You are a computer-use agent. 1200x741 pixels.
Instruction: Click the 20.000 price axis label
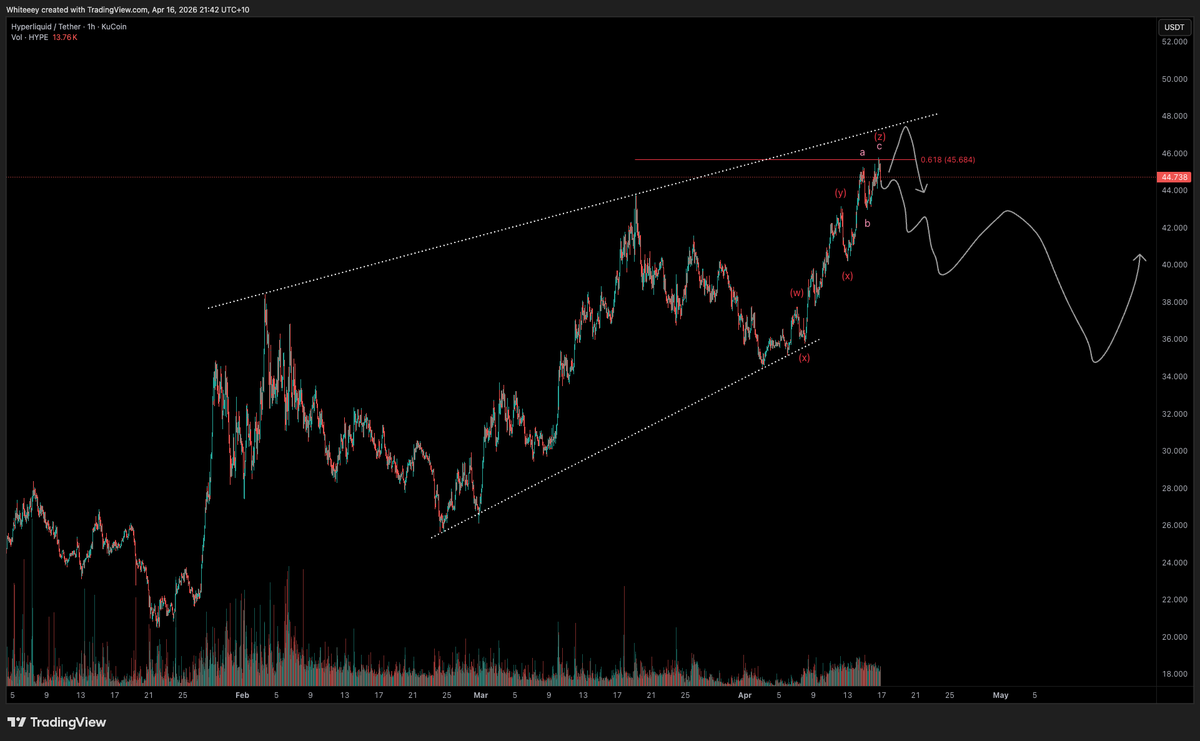(1173, 636)
